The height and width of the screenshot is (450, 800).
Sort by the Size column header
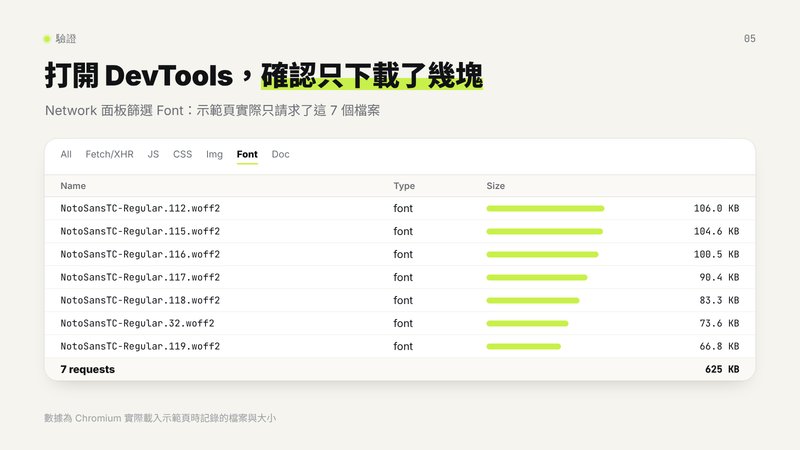495,186
